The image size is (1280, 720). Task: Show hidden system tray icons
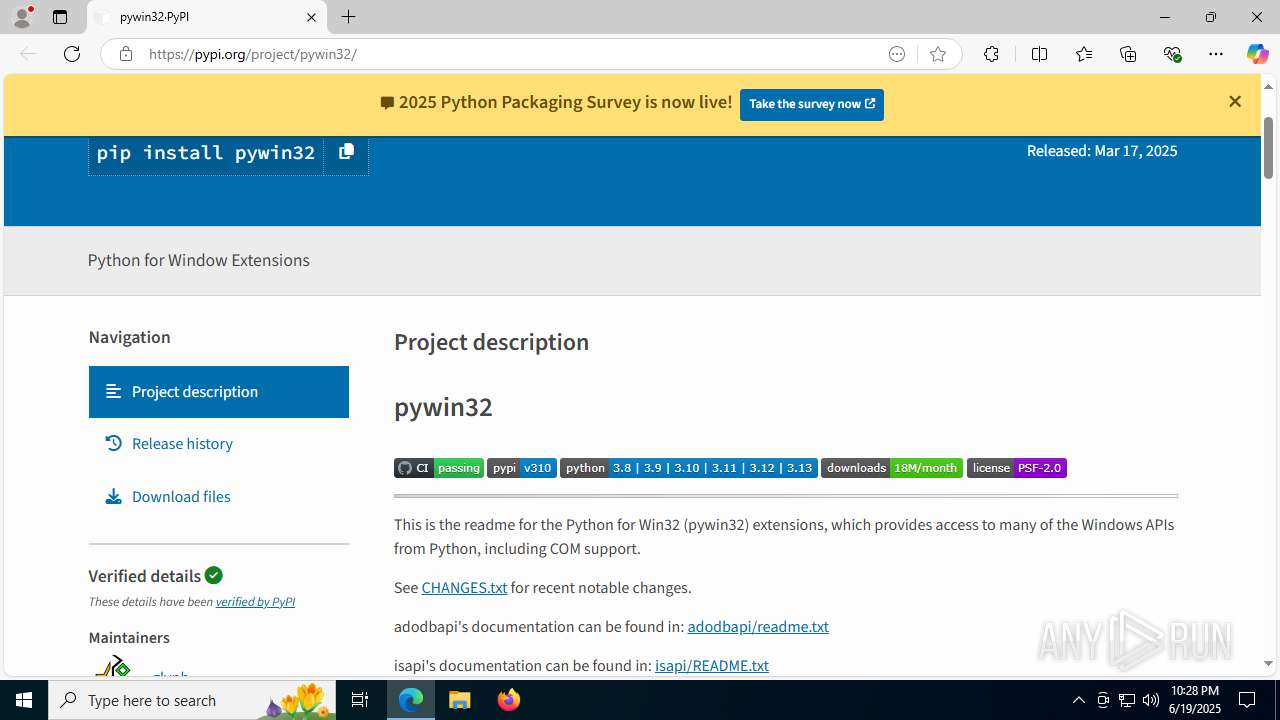(x=1078, y=700)
